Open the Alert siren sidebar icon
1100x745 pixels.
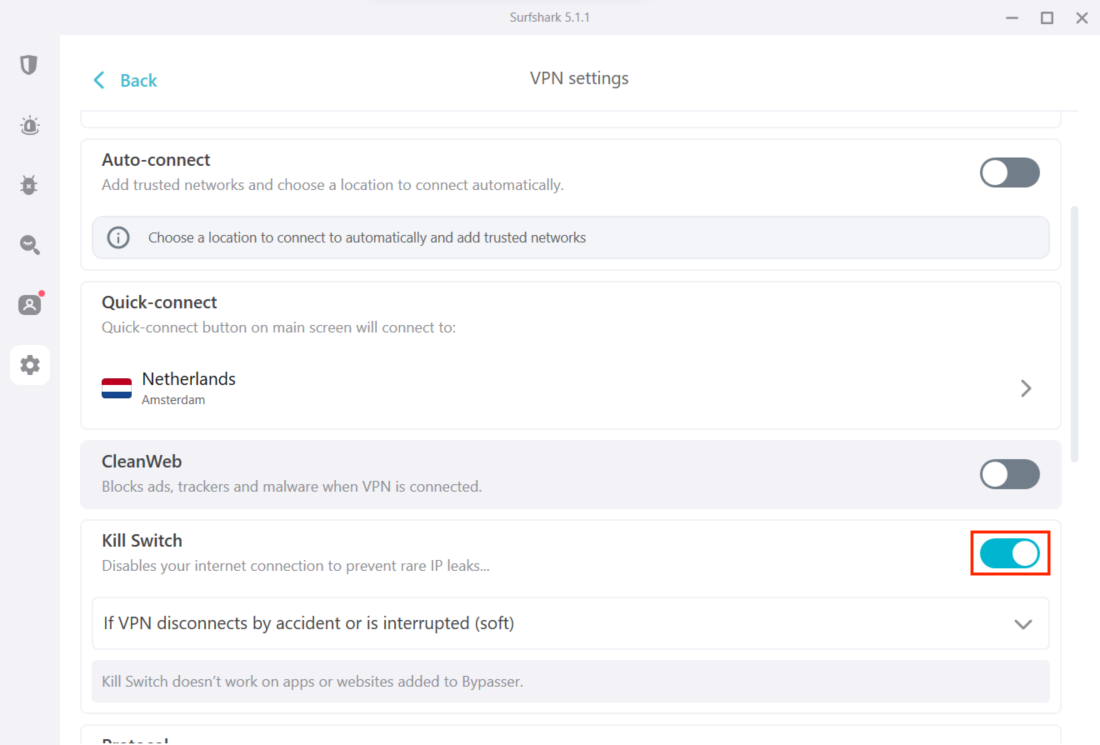pyautogui.click(x=29, y=126)
